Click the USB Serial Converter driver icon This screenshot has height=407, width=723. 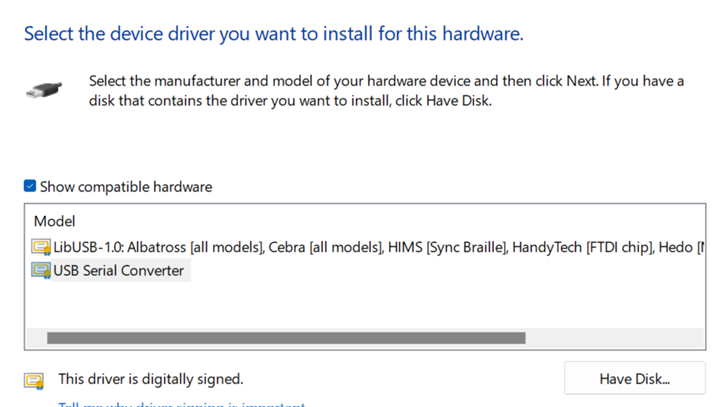41,270
